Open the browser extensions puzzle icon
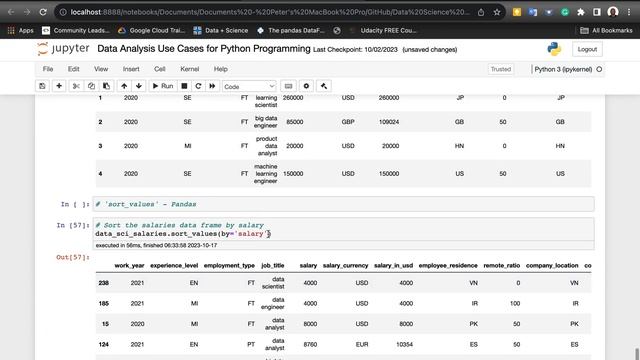 click(581, 12)
